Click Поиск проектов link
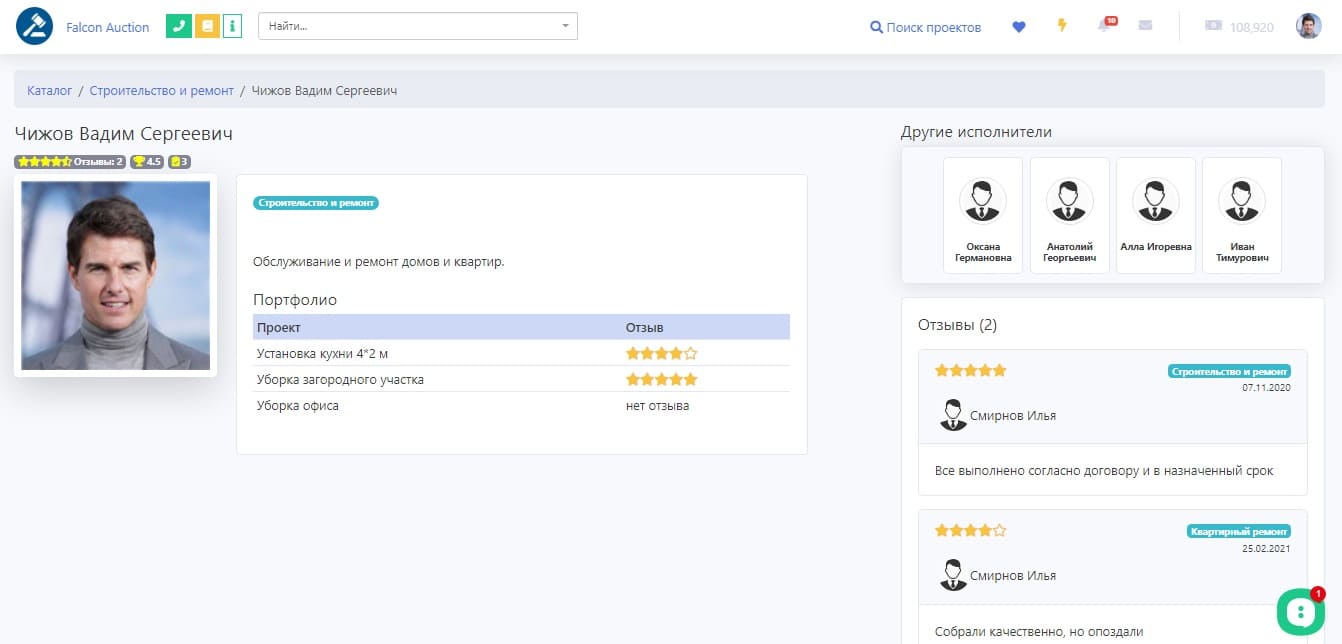Image resolution: width=1342 pixels, height=644 pixels. [x=925, y=27]
